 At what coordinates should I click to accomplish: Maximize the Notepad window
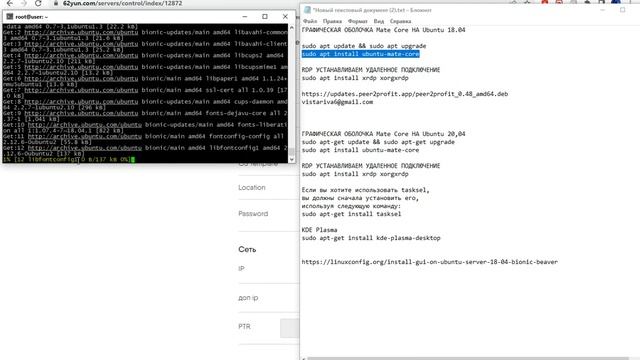622,10
